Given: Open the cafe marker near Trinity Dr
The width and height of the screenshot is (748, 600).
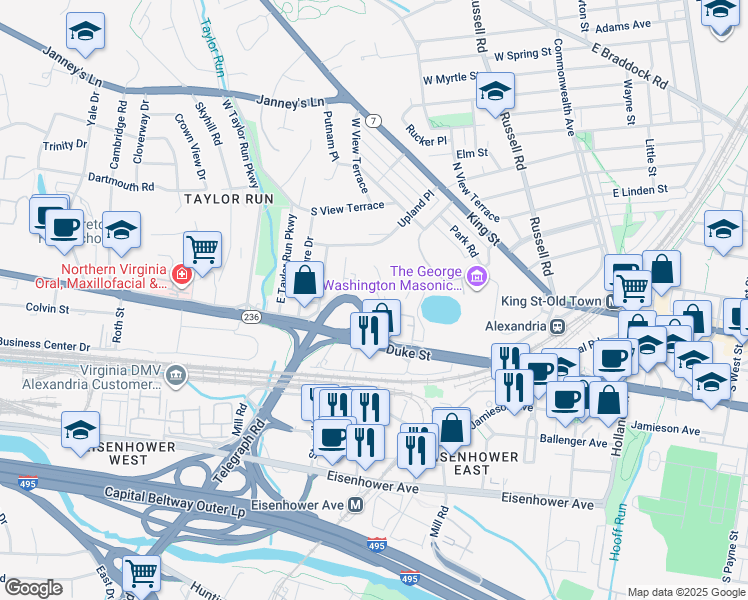Looking at the screenshot, I should pyautogui.click(x=64, y=231).
